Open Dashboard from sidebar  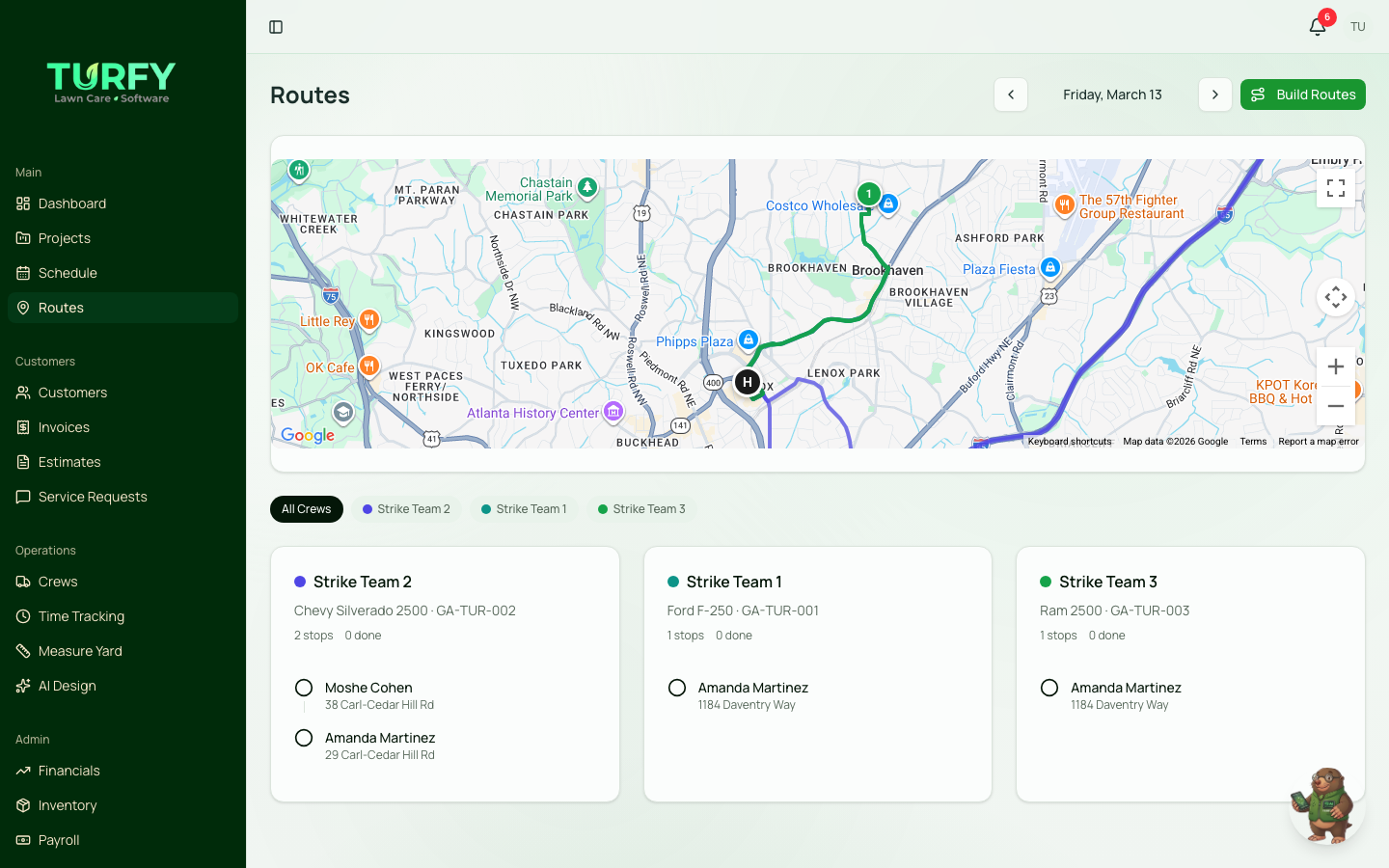point(123,203)
